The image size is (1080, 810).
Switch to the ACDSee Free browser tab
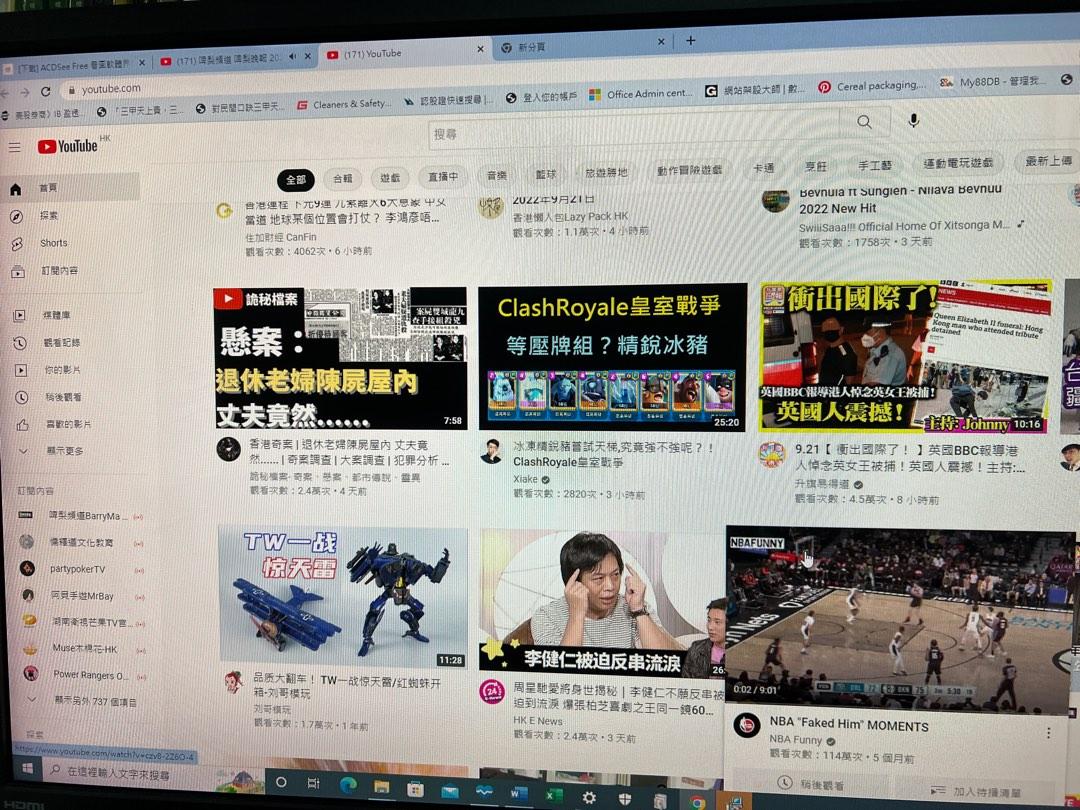pos(73,65)
